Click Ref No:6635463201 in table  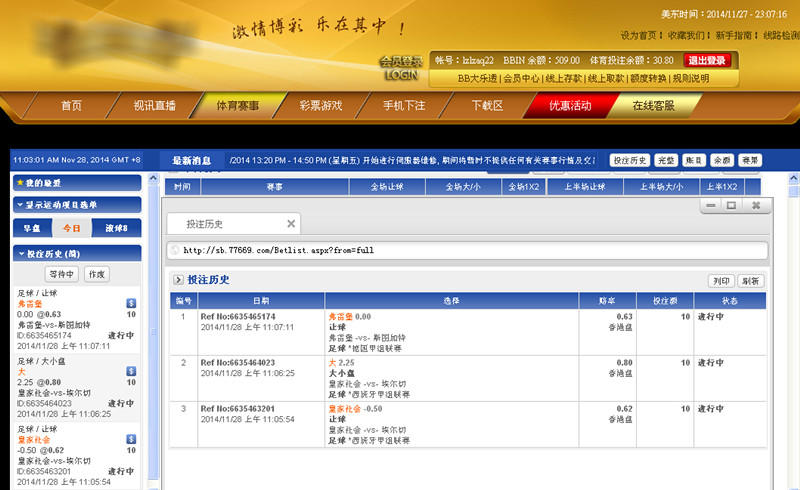[x=238, y=408]
